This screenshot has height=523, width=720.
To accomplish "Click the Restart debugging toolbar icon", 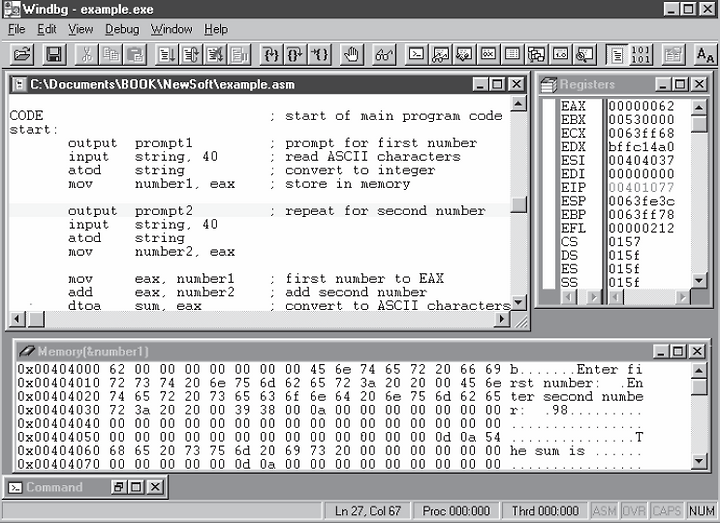I will [191, 55].
